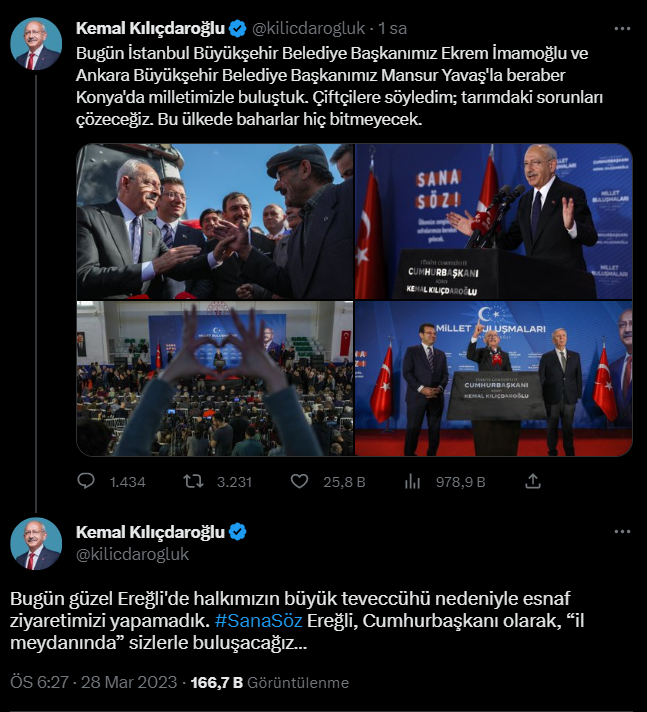
Task: Click verified badge beside second Kemal Kılıçdaroğlu name
Action: click(x=238, y=532)
